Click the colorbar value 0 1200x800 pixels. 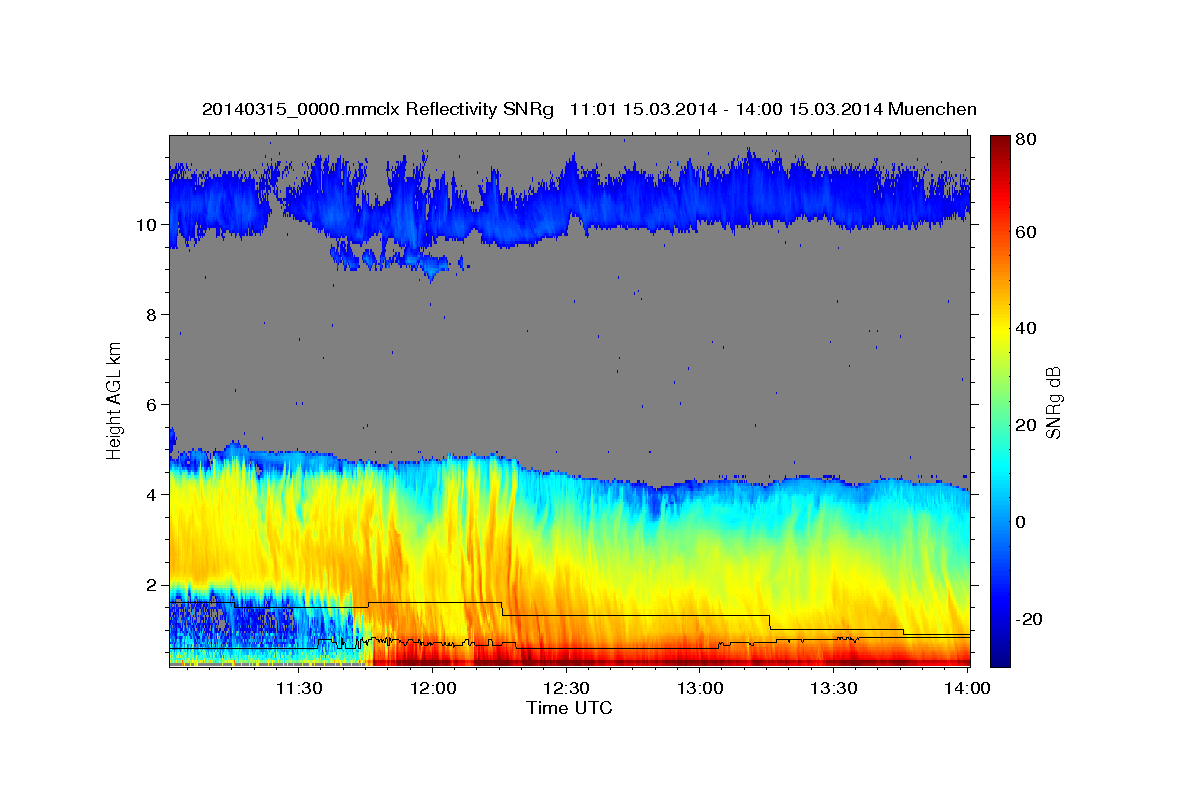click(1023, 522)
